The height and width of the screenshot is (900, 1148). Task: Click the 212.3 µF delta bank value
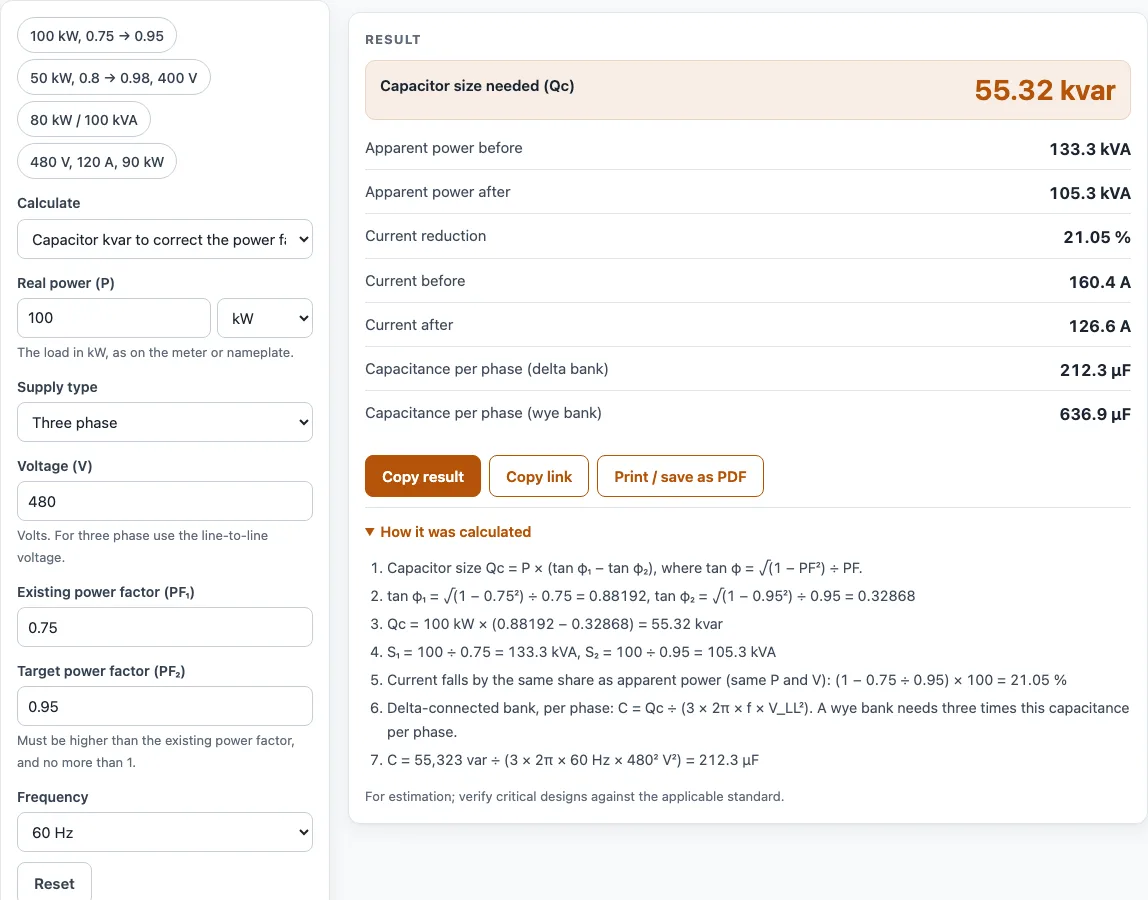pos(1095,370)
